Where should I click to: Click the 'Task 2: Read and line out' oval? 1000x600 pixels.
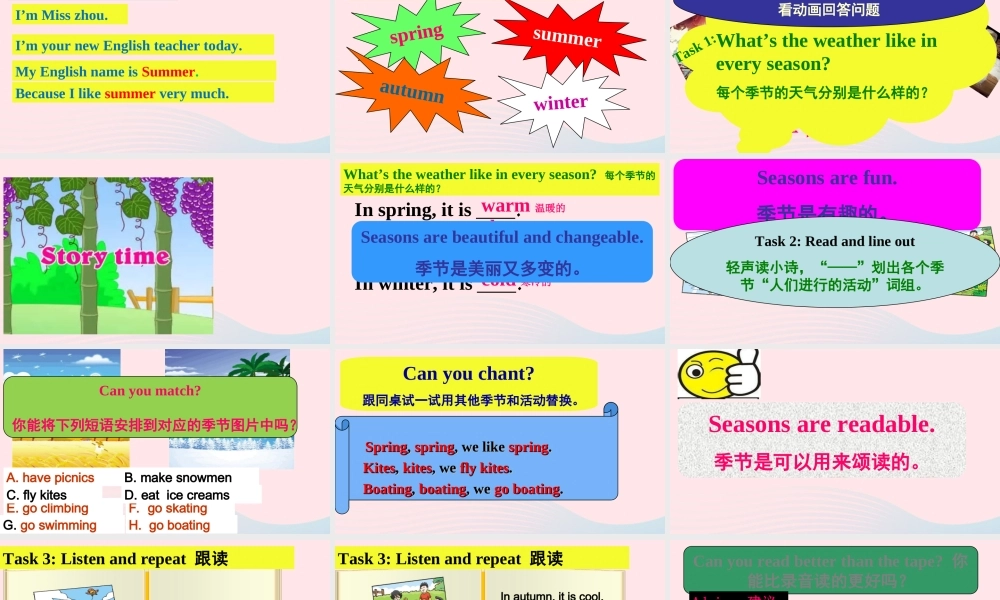click(x=834, y=262)
